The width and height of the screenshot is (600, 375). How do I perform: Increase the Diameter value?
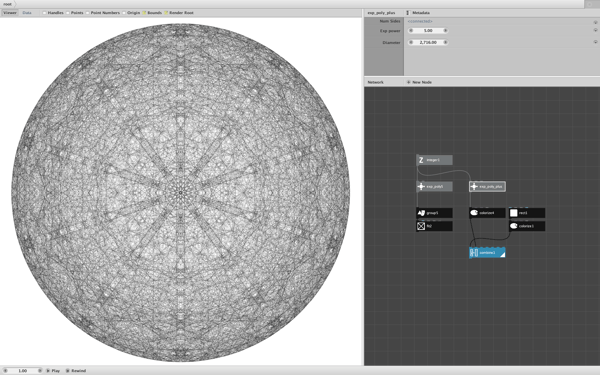pyautogui.click(x=445, y=42)
